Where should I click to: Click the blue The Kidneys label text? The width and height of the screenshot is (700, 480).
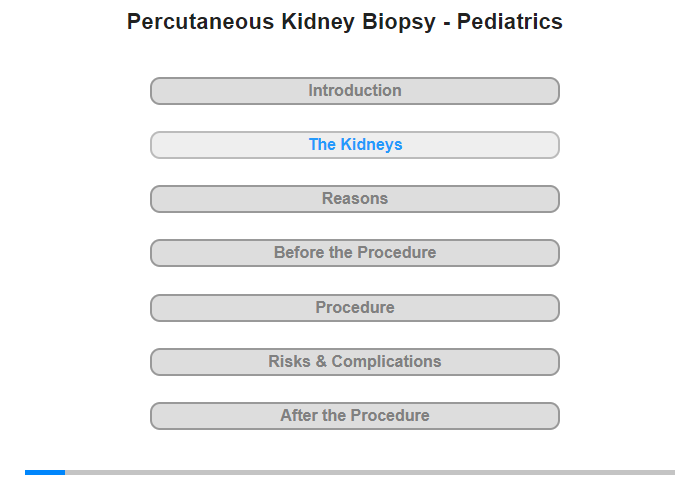pyautogui.click(x=355, y=145)
